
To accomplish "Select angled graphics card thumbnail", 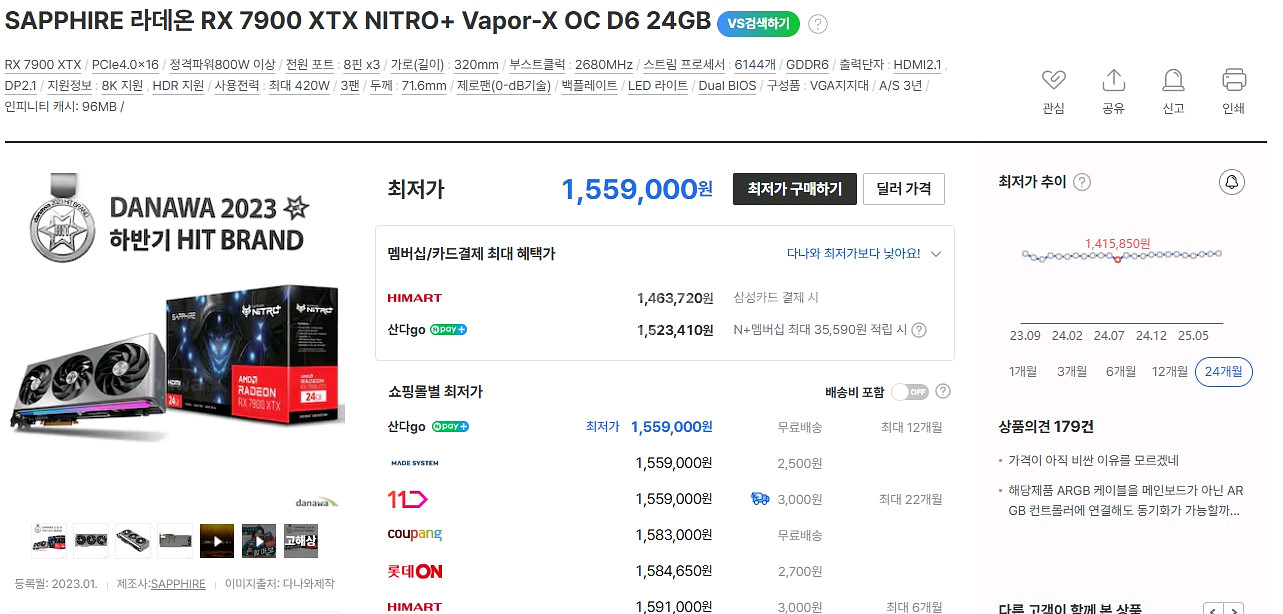I will tap(133, 541).
